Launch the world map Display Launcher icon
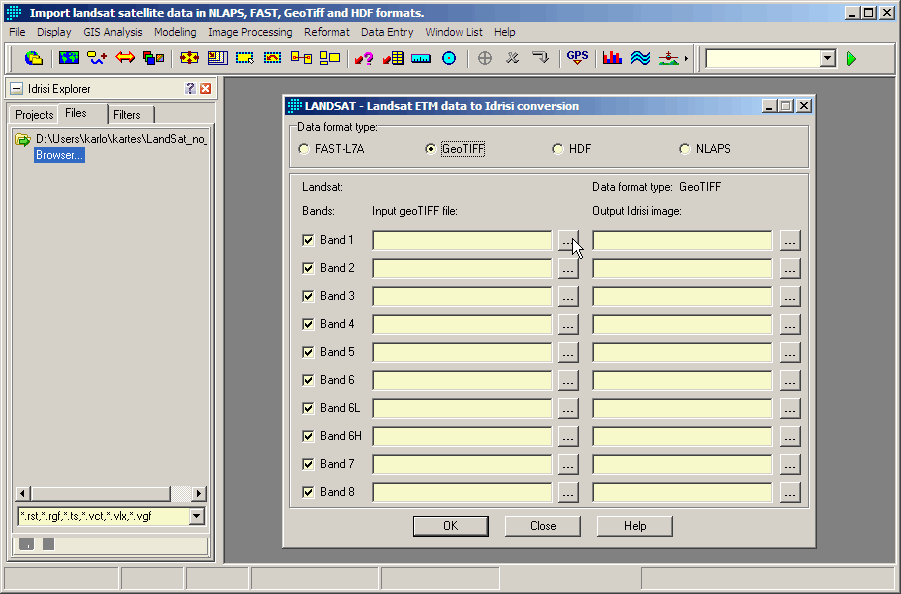 coord(68,58)
